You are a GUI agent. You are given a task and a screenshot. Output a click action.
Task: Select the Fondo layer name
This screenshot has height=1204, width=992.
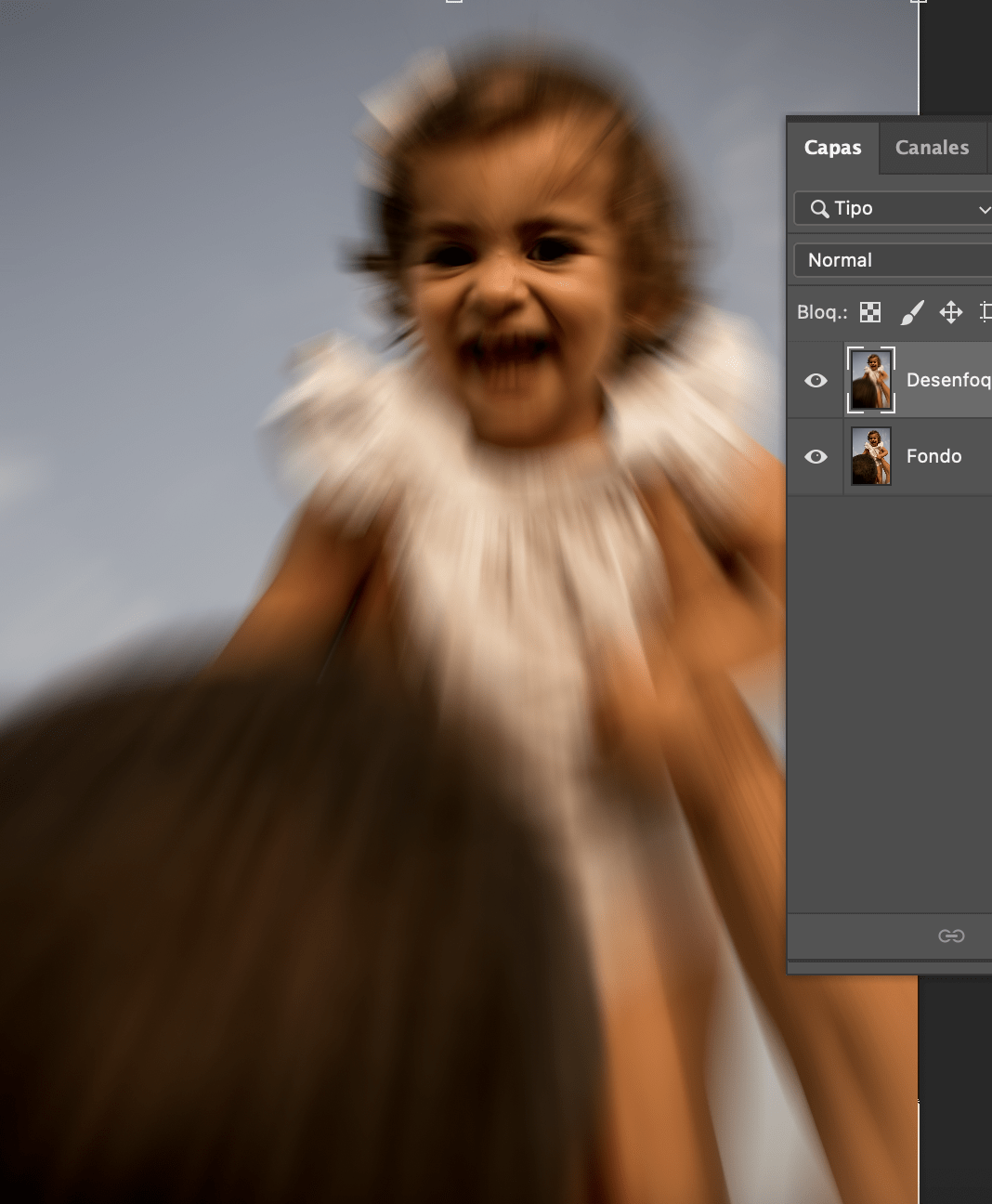pyautogui.click(x=933, y=456)
